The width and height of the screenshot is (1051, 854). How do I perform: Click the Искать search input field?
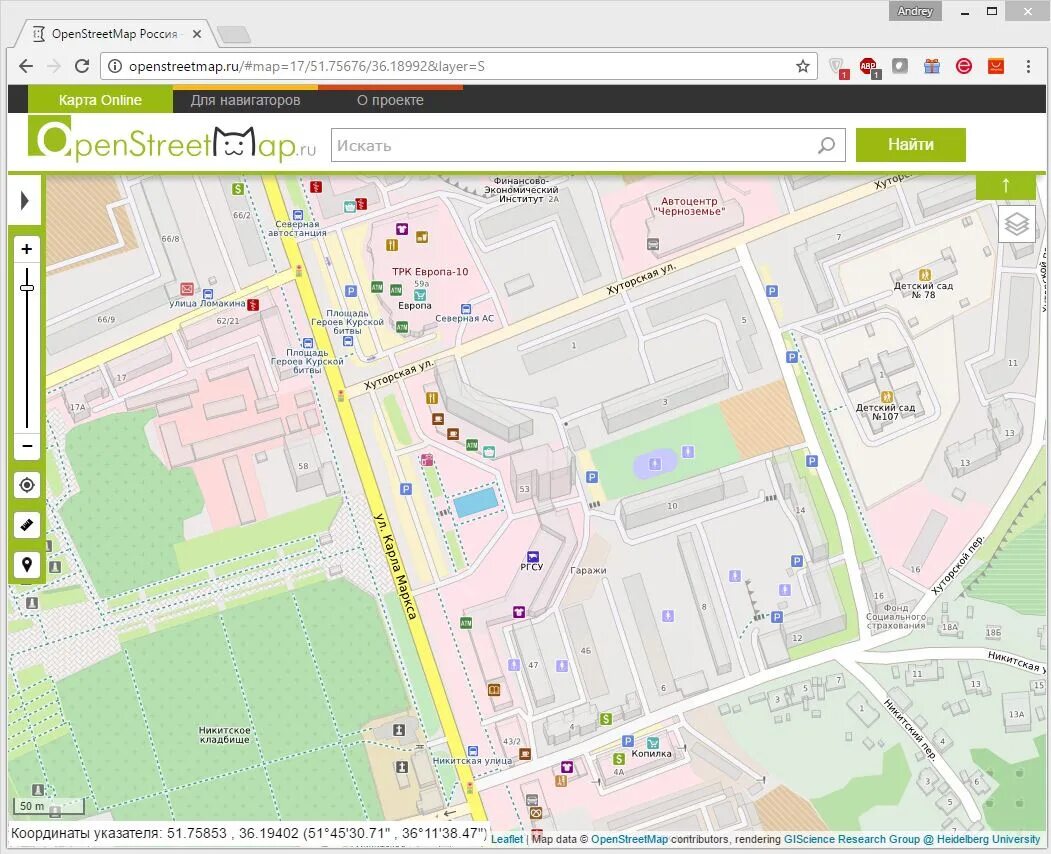point(588,145)
